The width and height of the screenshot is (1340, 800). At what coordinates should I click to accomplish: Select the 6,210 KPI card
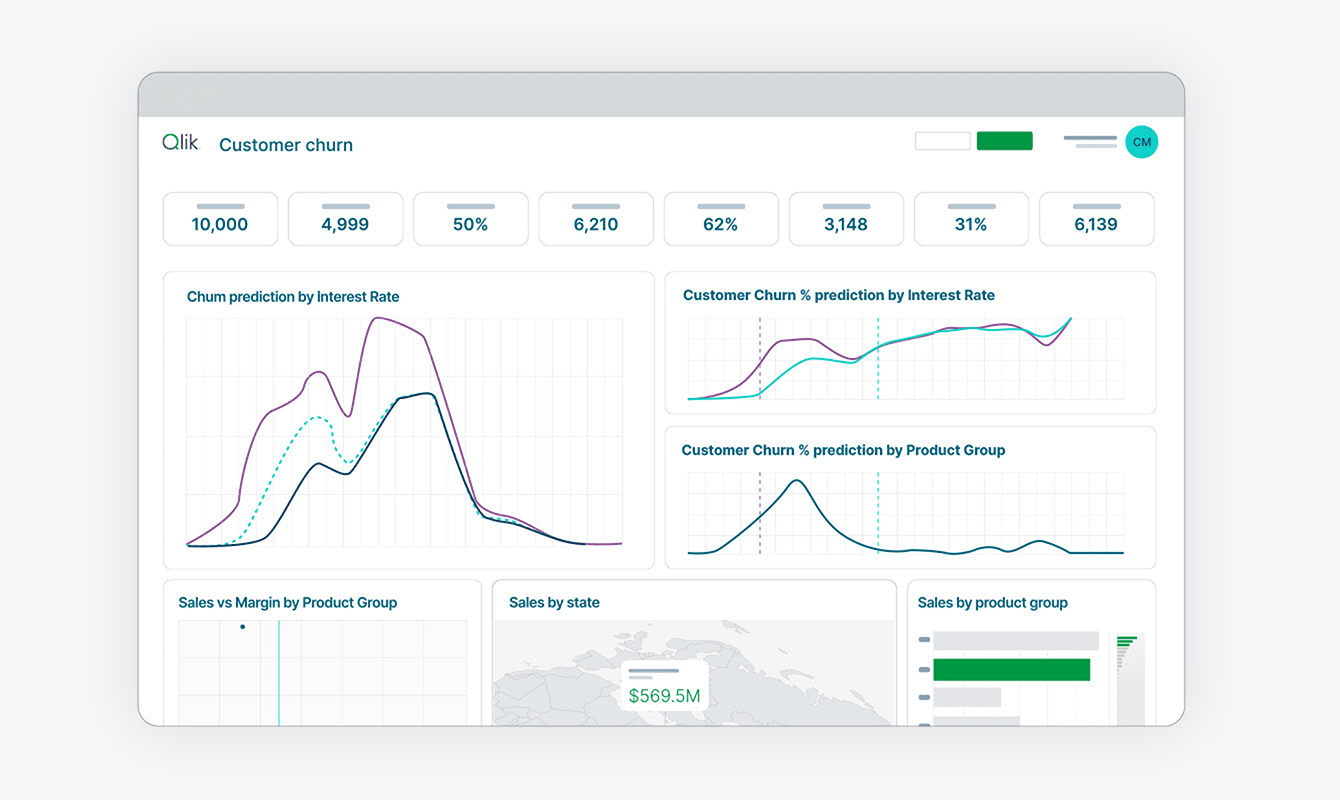click(x=596, y=219)
